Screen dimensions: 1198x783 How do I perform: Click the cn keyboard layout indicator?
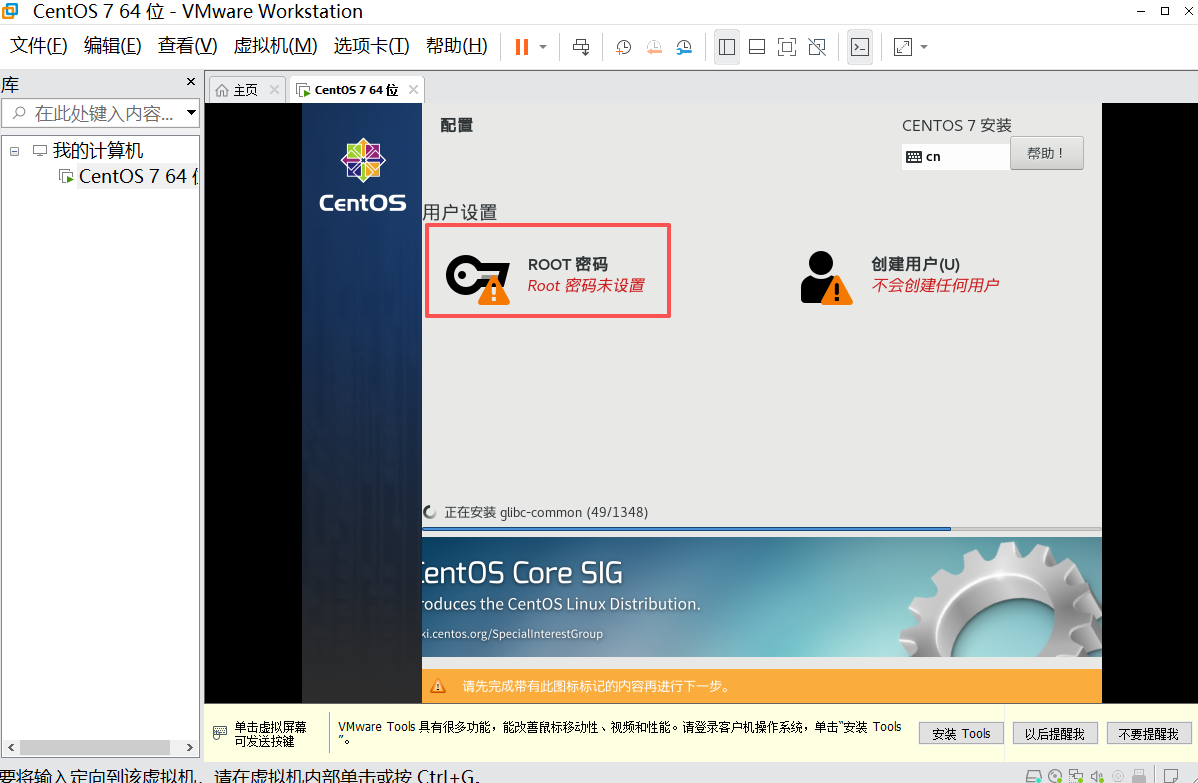pyautogui.click(x=955, y=157)
